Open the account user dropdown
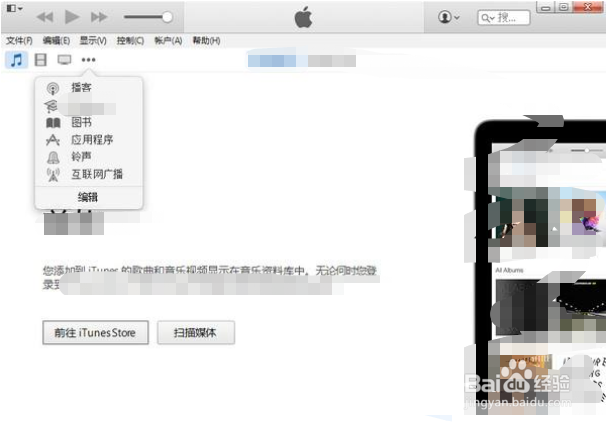This screenshot has height=423, width=606. (449, 17)
